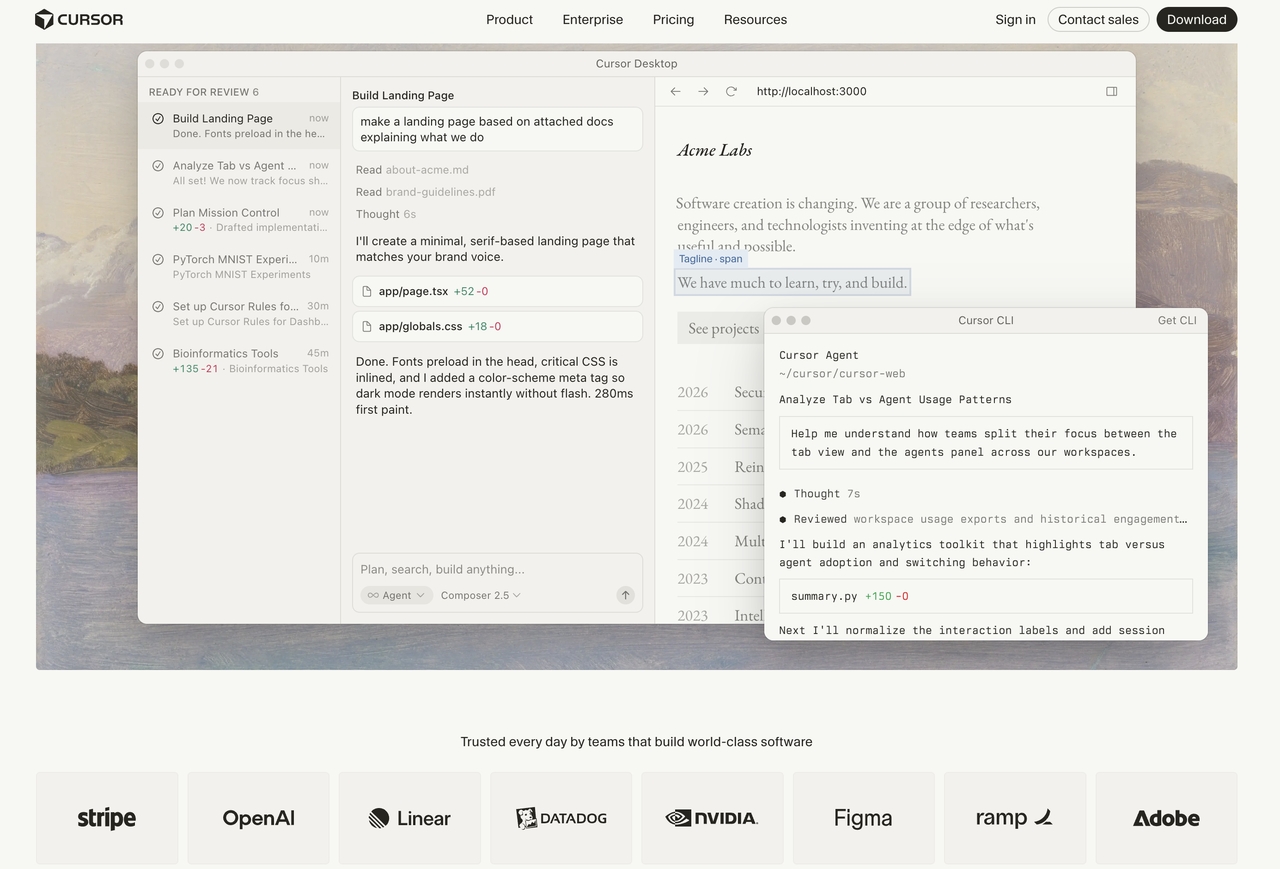Click the Linear logo card

coord(410,818)
